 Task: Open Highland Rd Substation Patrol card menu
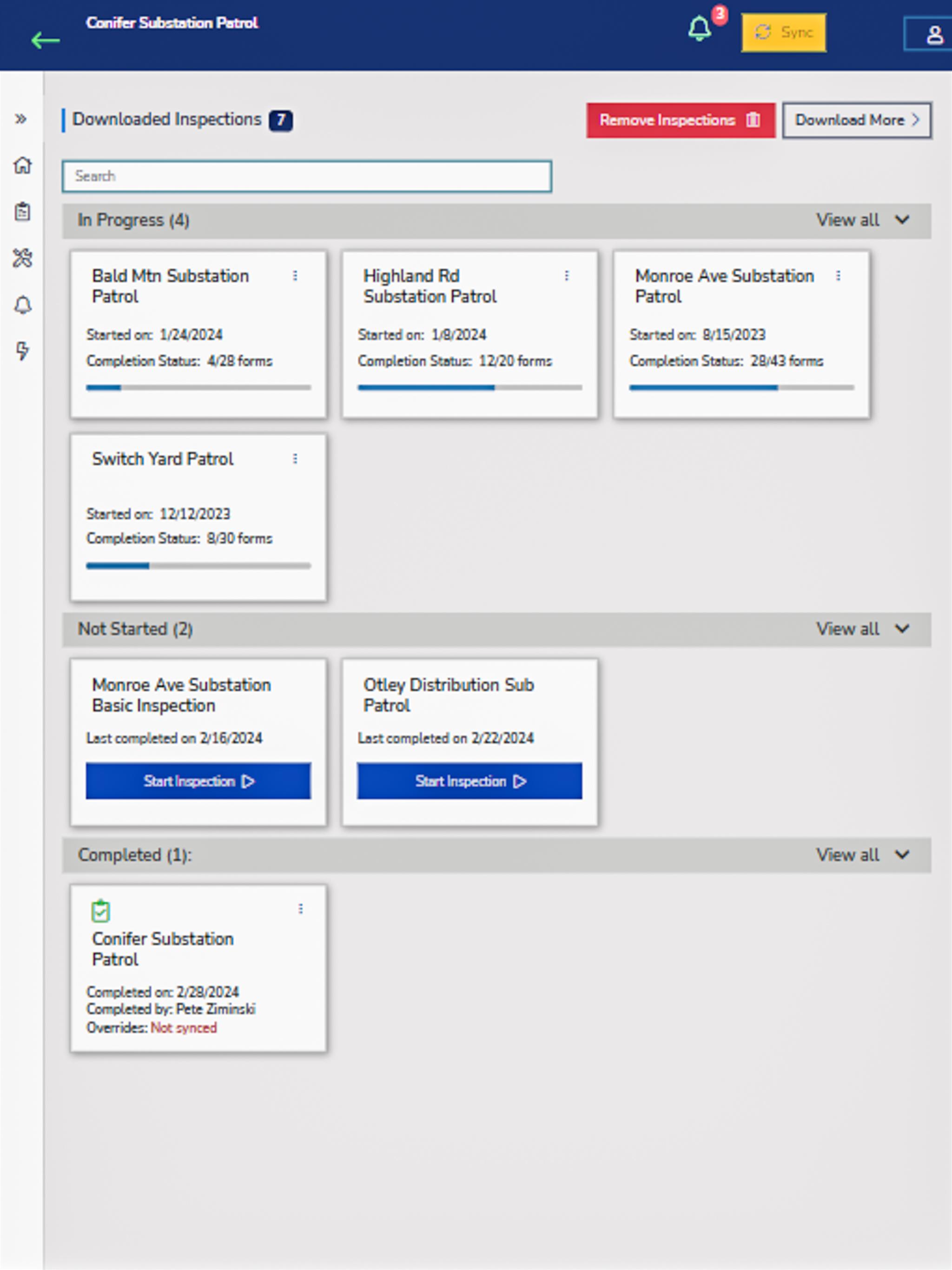pos(567,276)
